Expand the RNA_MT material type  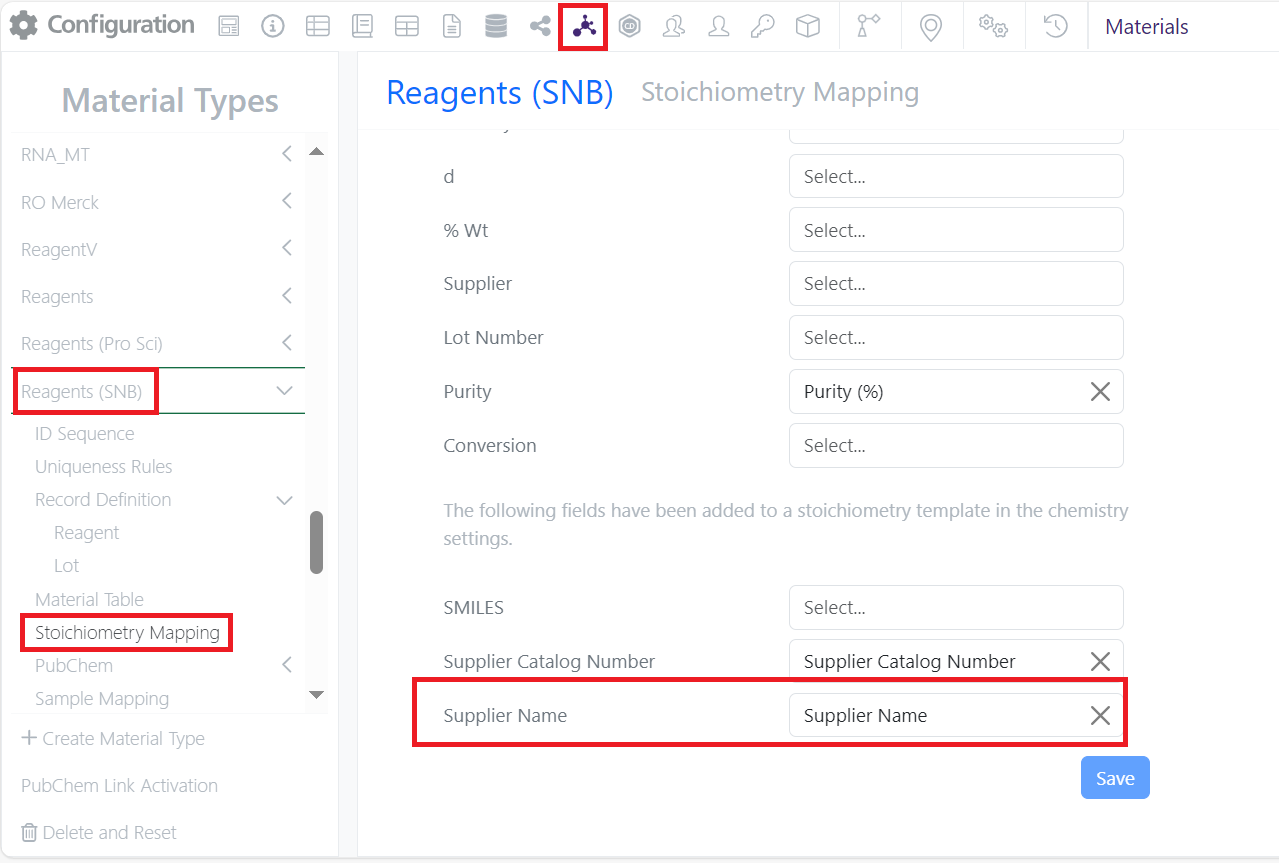[286, 154]
